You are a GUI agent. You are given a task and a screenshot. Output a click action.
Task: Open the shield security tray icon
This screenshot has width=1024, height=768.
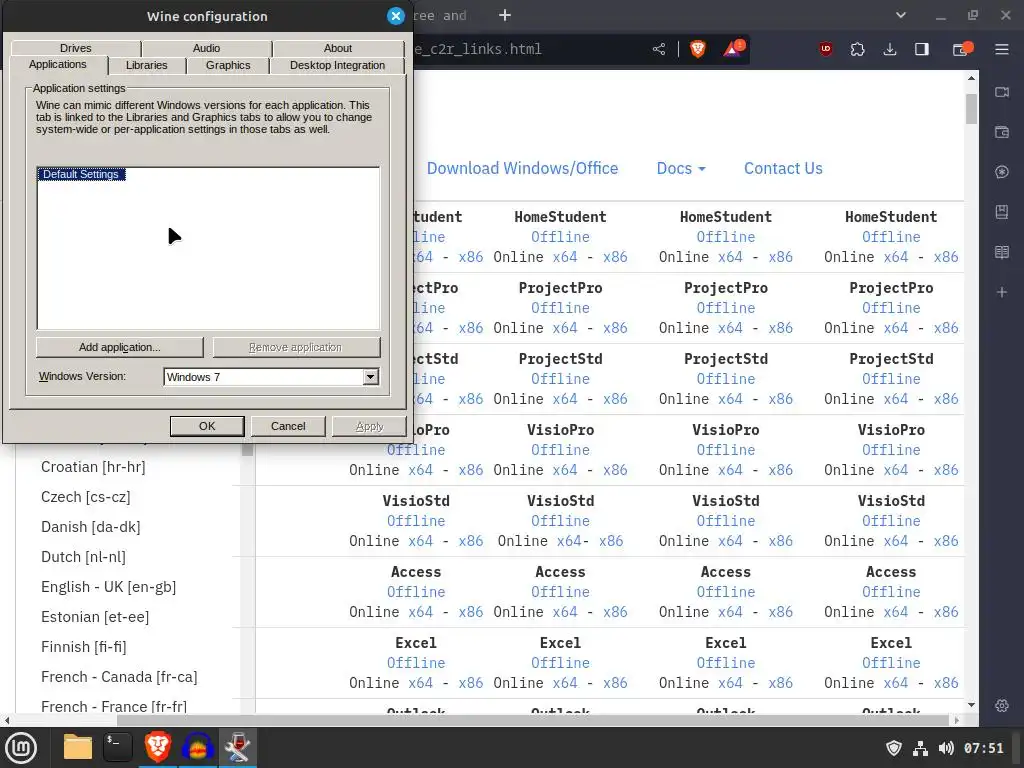894,748
